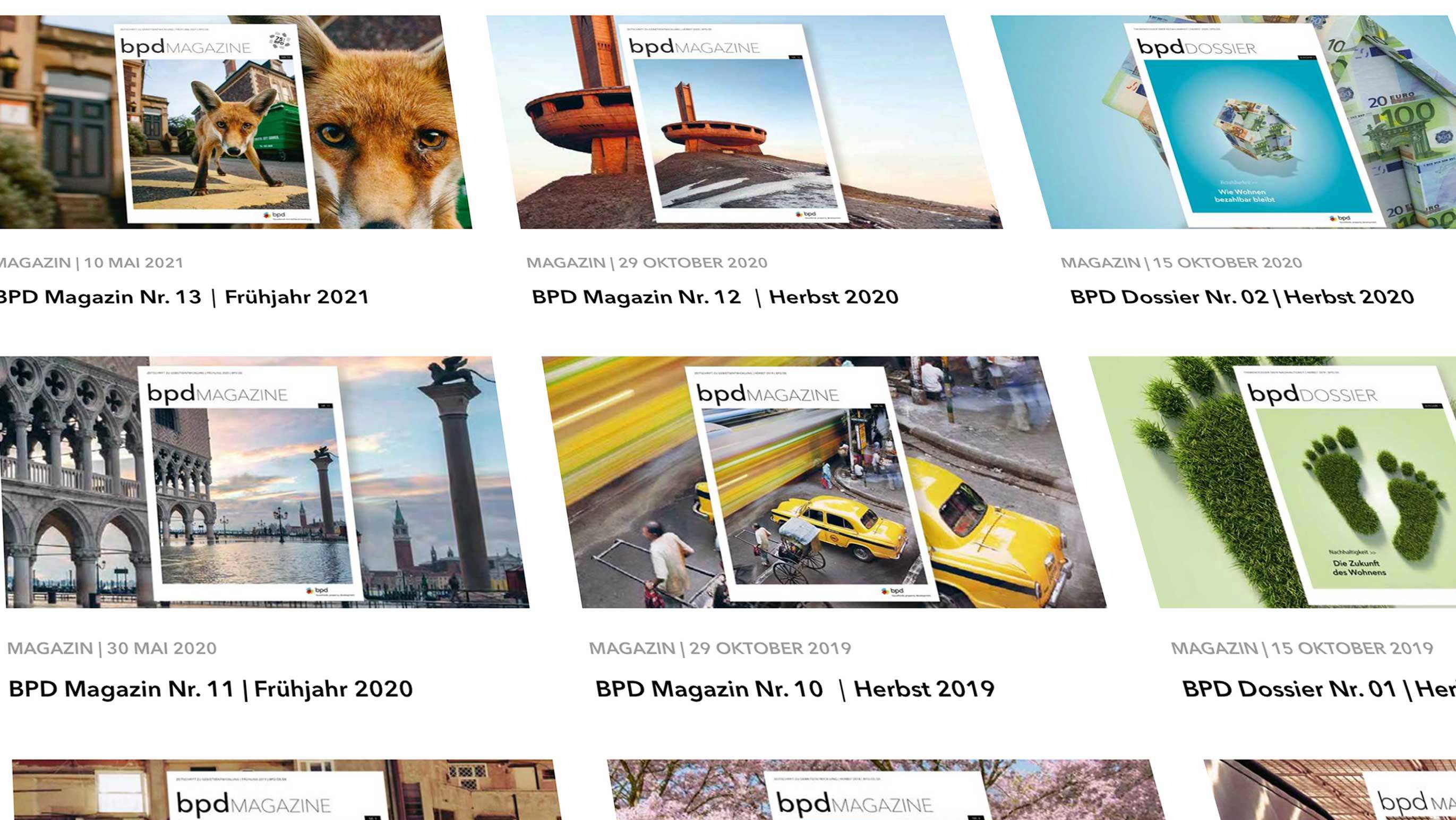Select the date text MAGAZIN | 29 OKTOBER 2020
Screen dimensions: 1456x820
[647, 263]
